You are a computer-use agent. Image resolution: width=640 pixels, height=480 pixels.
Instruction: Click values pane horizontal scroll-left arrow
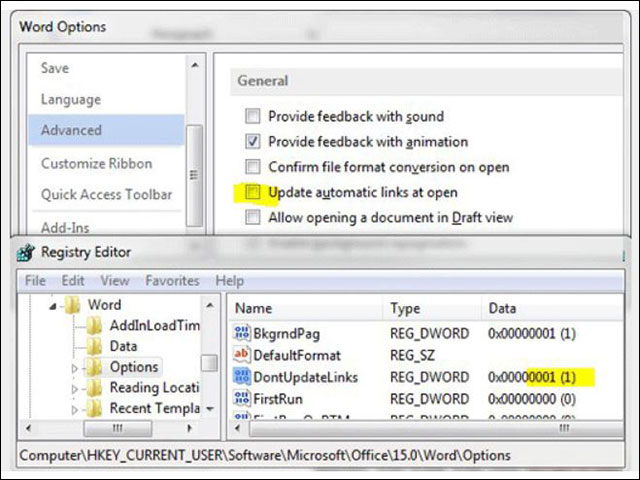[x=237, y=429]
